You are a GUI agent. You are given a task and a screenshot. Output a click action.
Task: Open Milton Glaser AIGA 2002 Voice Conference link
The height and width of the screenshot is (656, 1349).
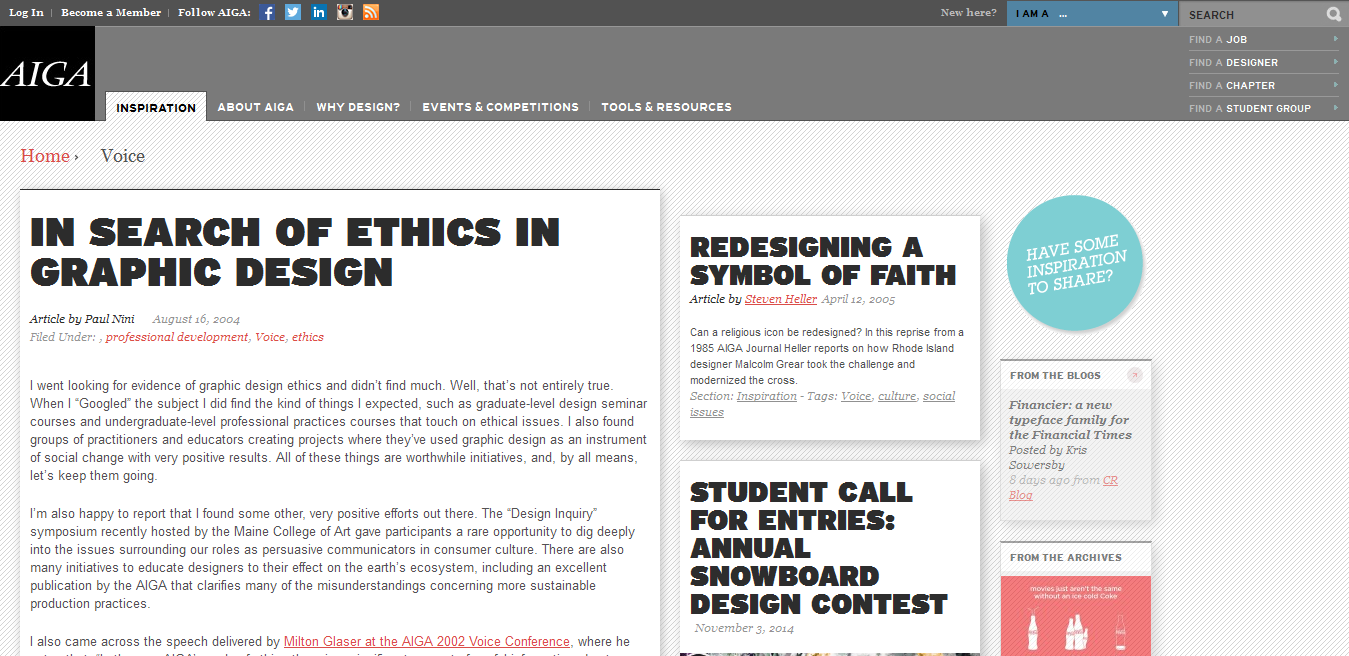pos(427,641)
